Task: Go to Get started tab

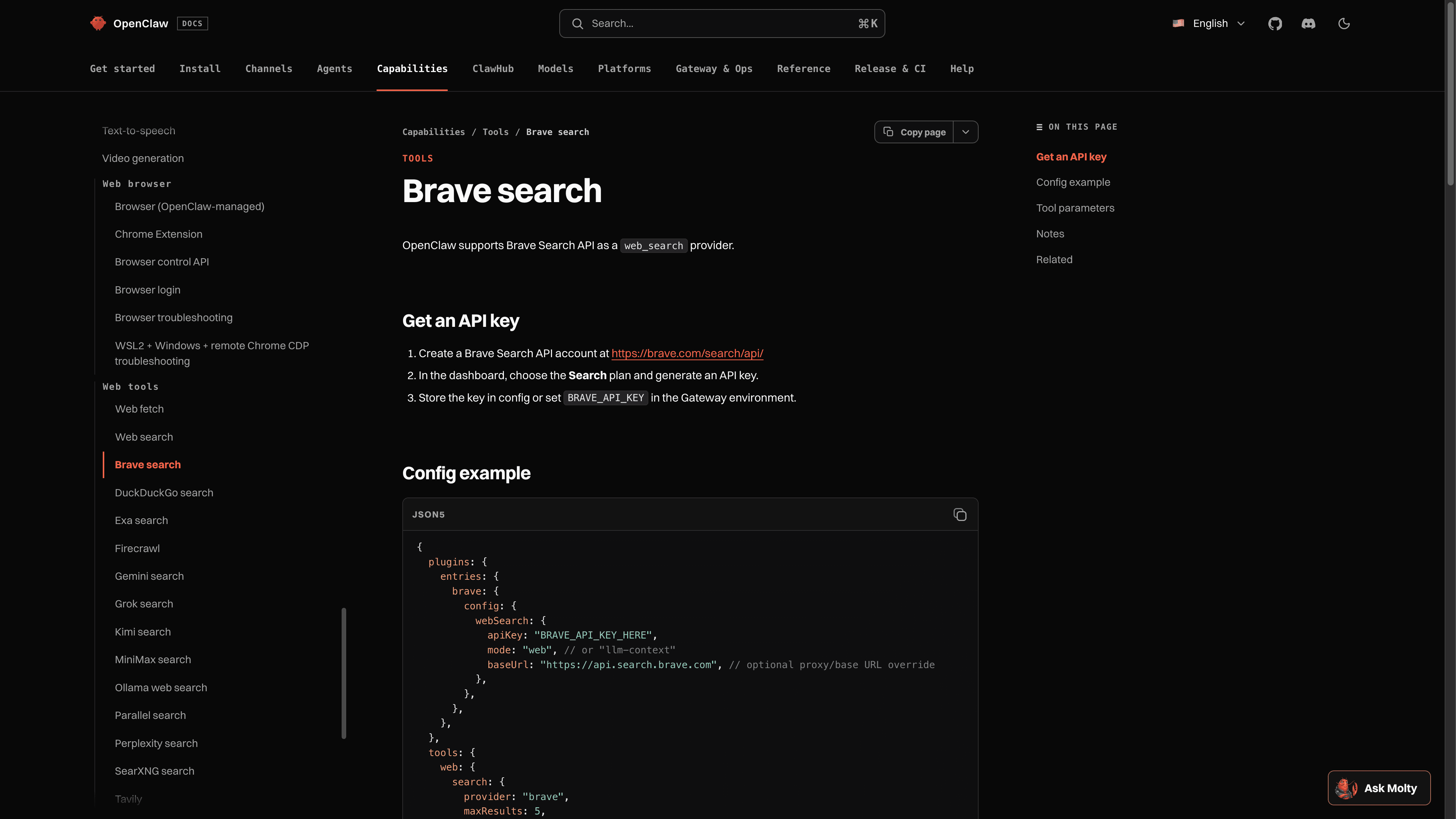Action: click(x=122, y=68)
